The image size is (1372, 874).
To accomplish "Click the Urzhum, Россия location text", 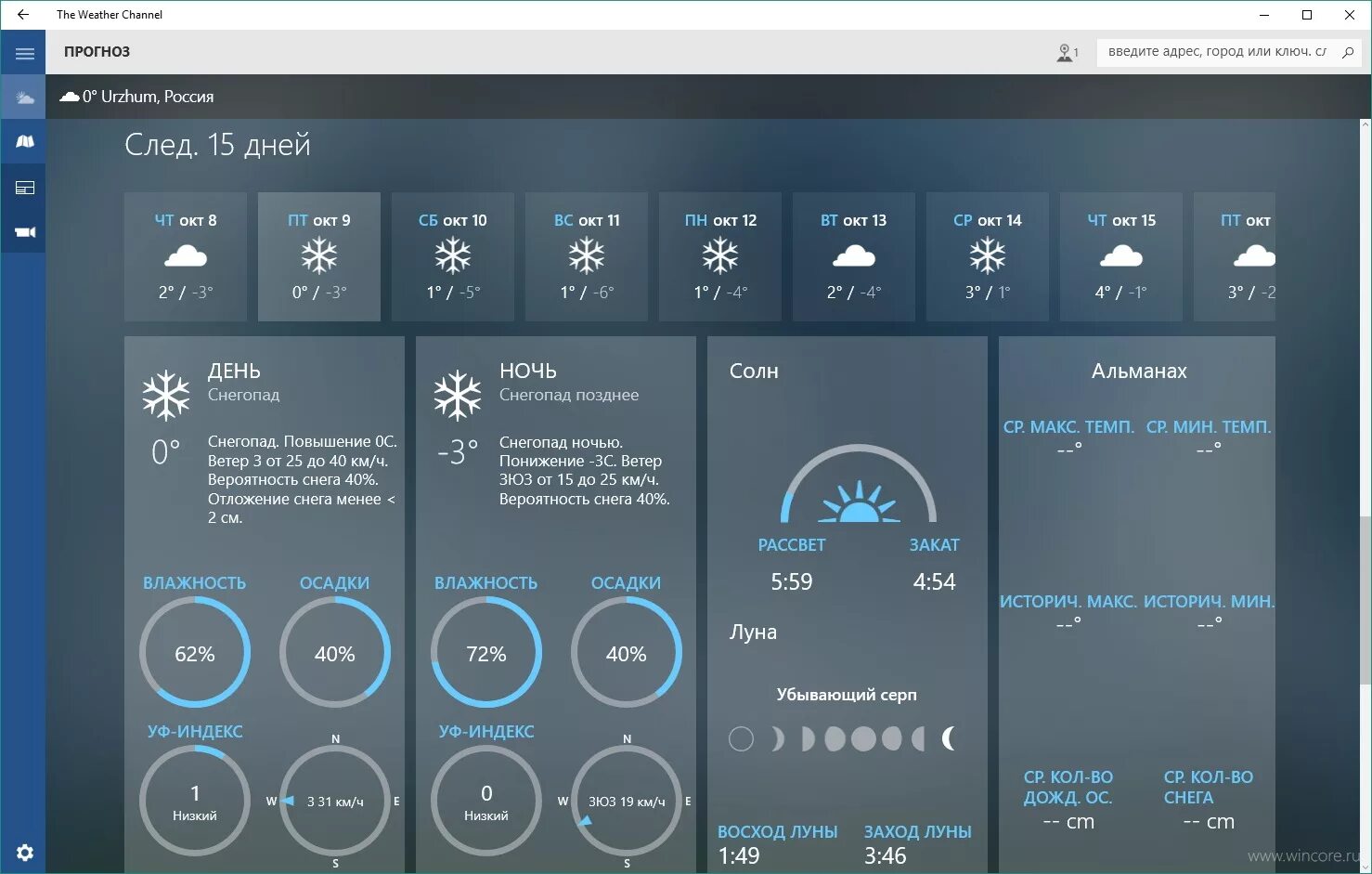I will pyautogui.click(x=157, y=96).
